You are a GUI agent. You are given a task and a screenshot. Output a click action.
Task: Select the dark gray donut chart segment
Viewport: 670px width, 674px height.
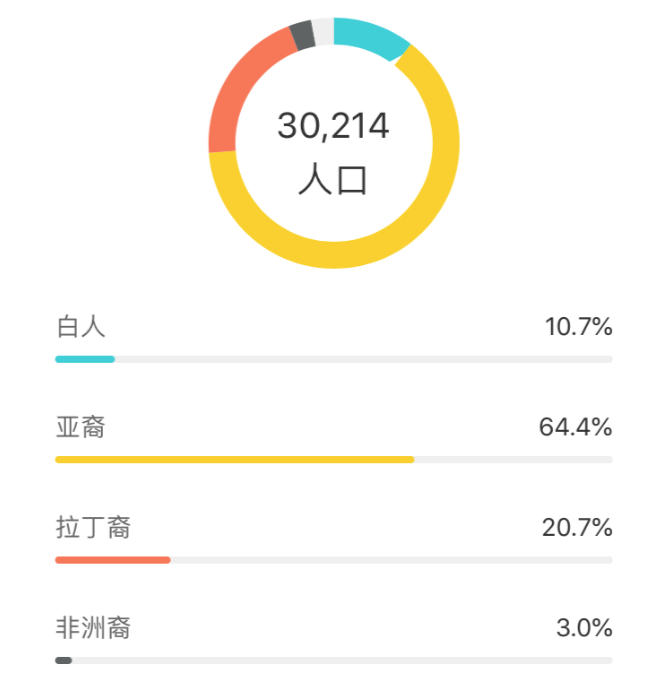point(302,35)
